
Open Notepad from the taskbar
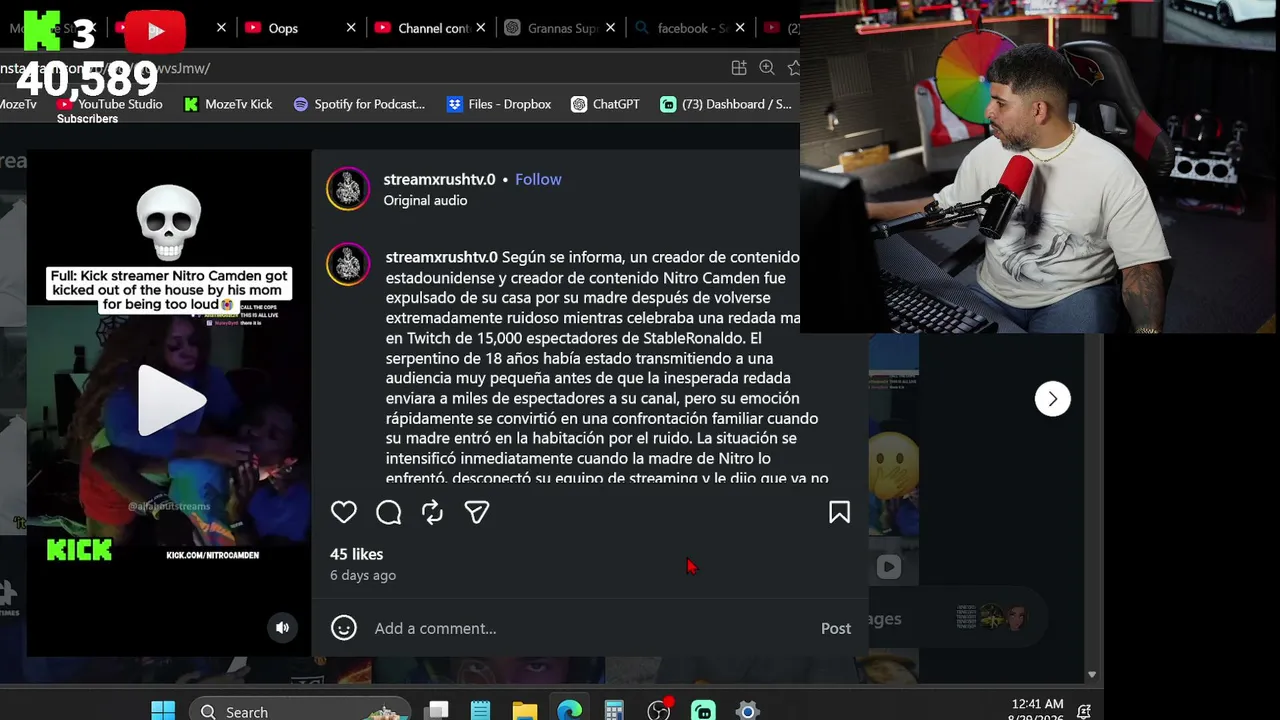click(x=480, y=711)
